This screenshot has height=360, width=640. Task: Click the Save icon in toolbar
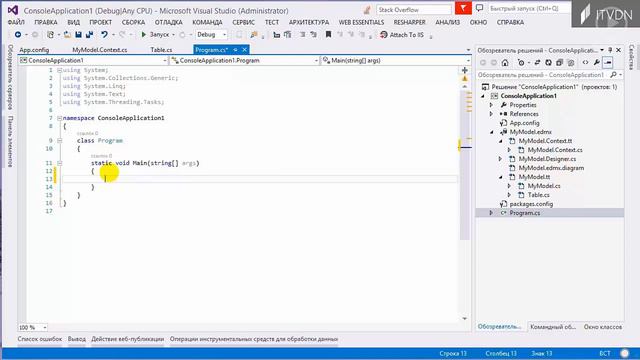pos(78,35)
